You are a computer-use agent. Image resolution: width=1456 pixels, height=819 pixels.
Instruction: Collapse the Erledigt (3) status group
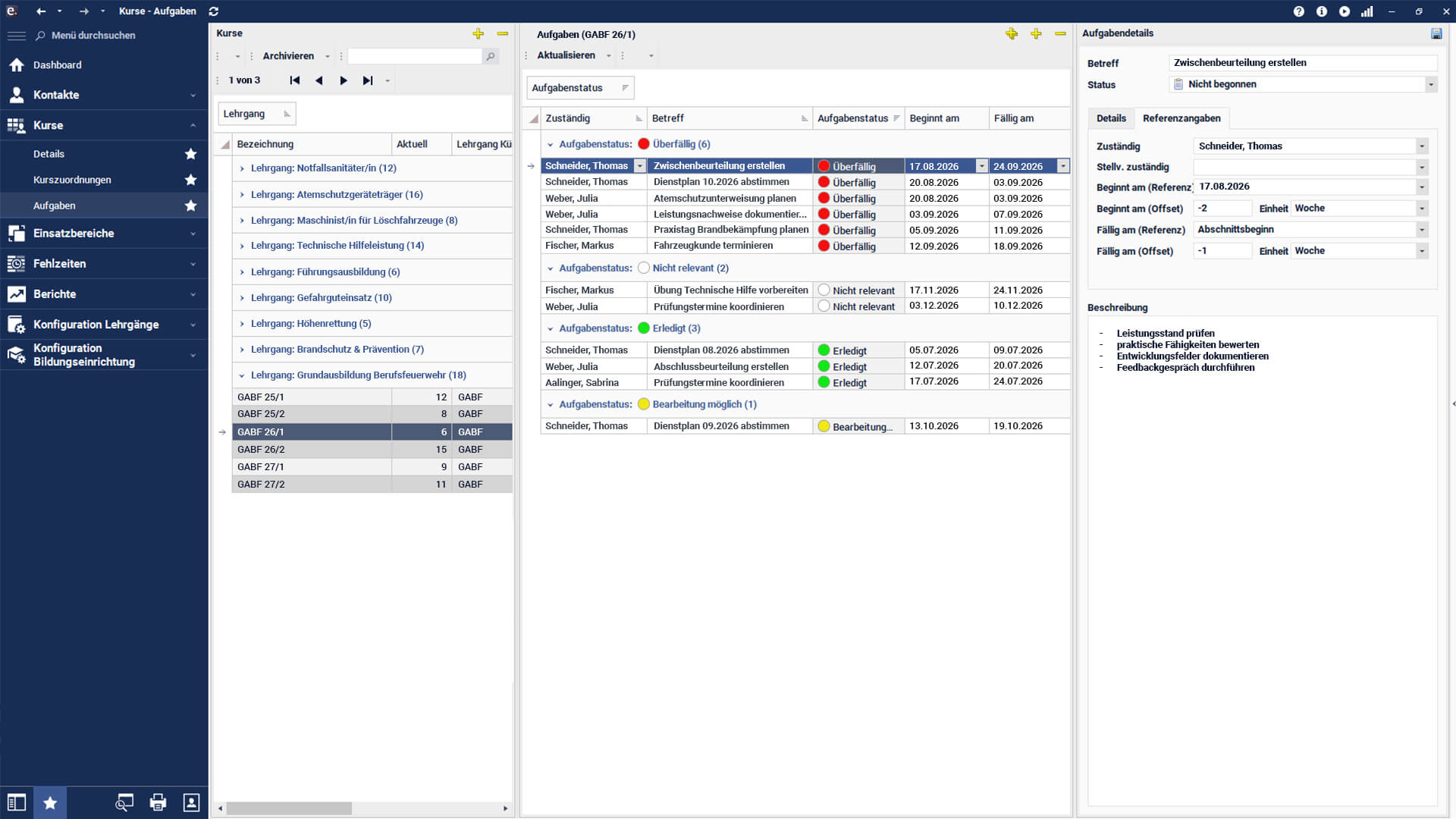click(x=551, y=328)
